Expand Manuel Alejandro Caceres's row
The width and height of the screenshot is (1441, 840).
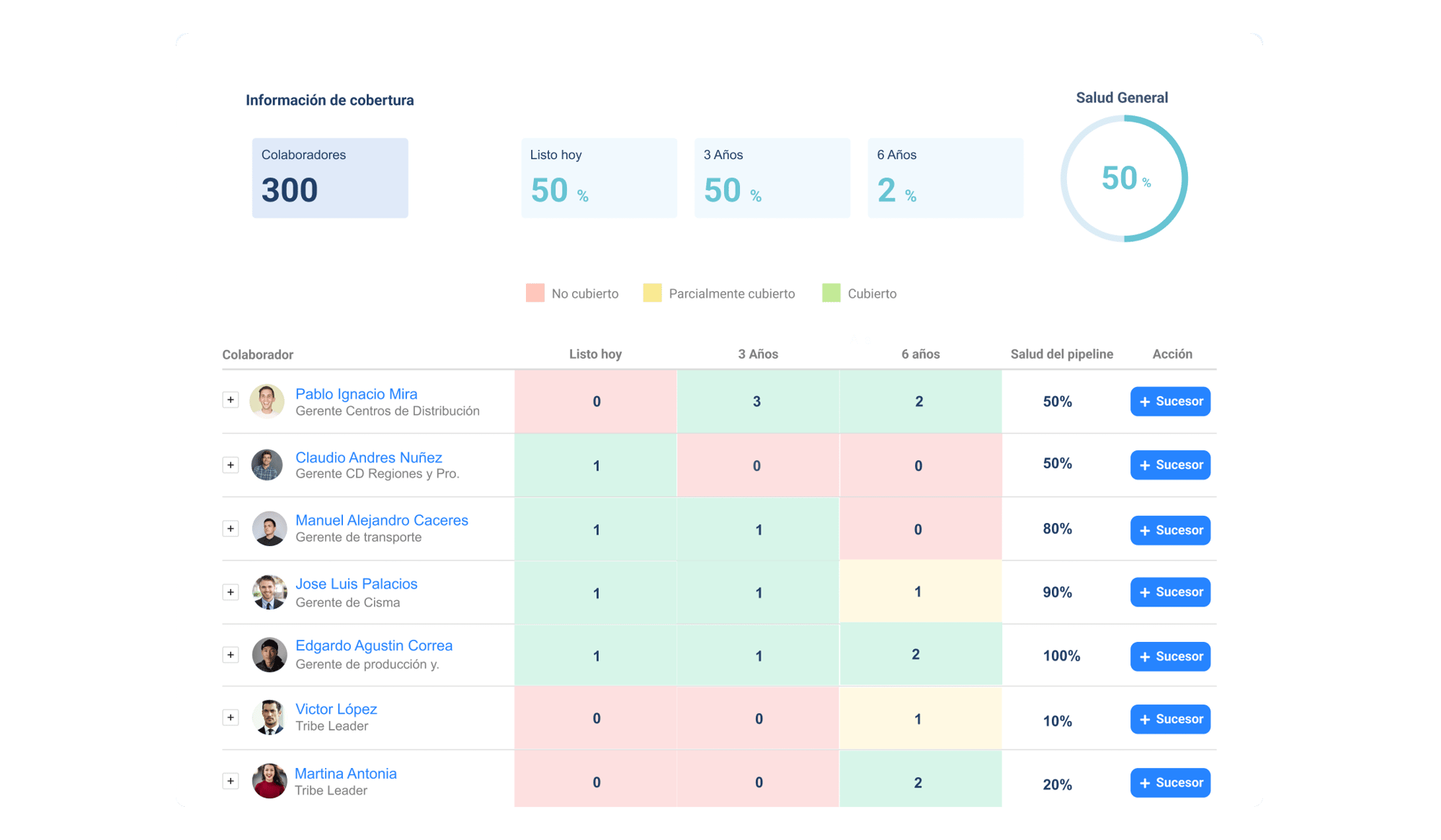pyautogui.click(x=231, y=529)
